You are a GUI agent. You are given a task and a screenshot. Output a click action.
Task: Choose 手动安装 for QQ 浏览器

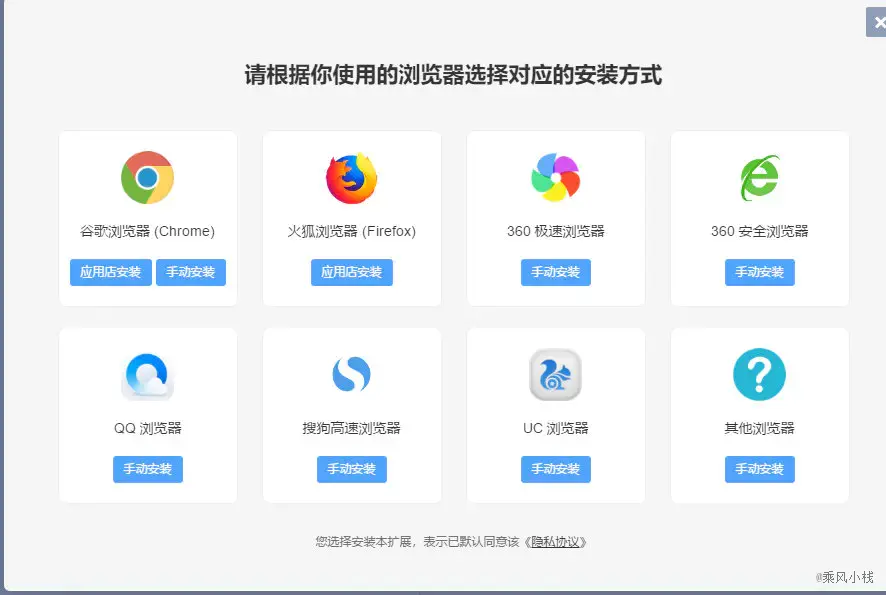pyautogui.click(x=147, y=469)
